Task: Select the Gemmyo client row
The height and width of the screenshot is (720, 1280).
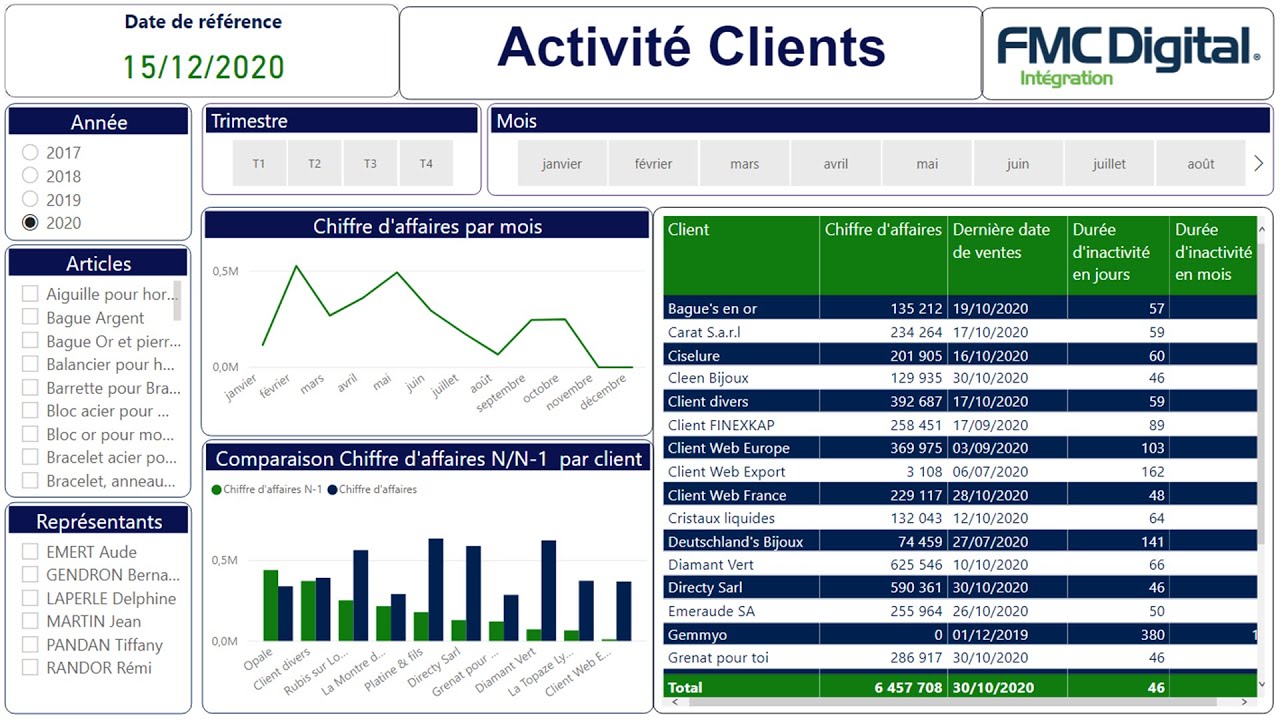Action: click(960, 634)
